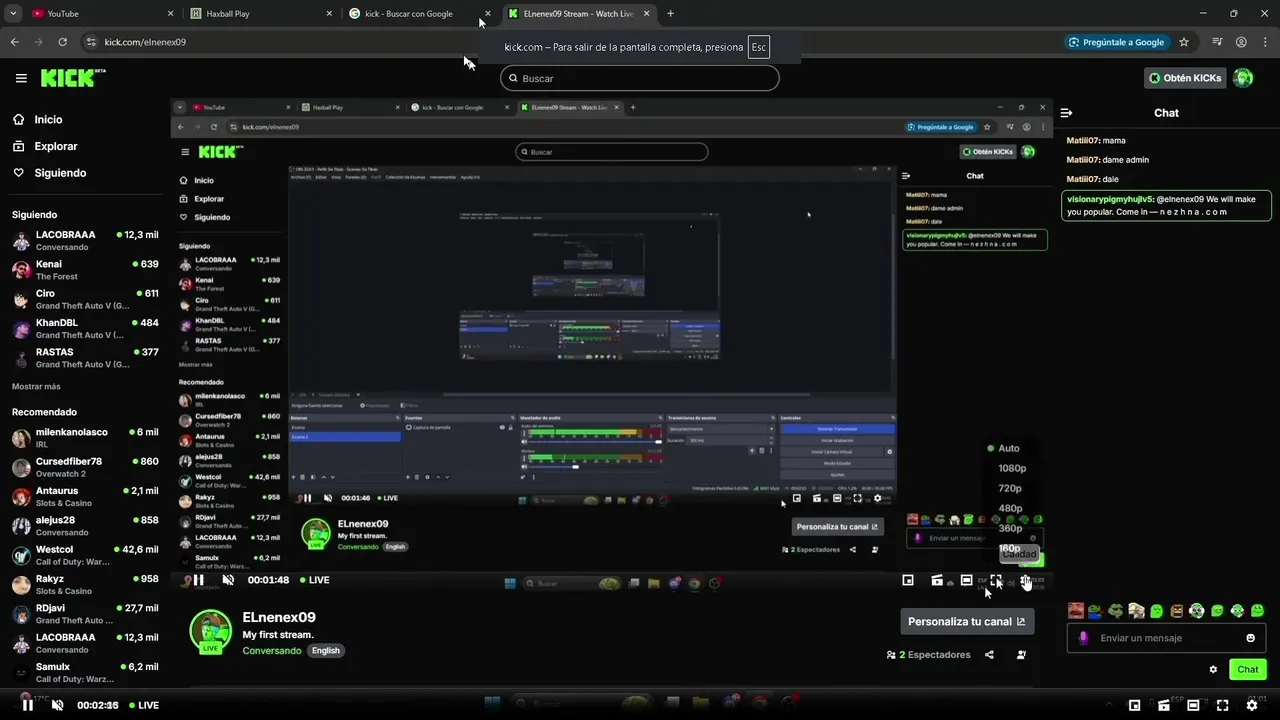
Task: Open the Kick sidebar hamburger menu
Action: 21,78
